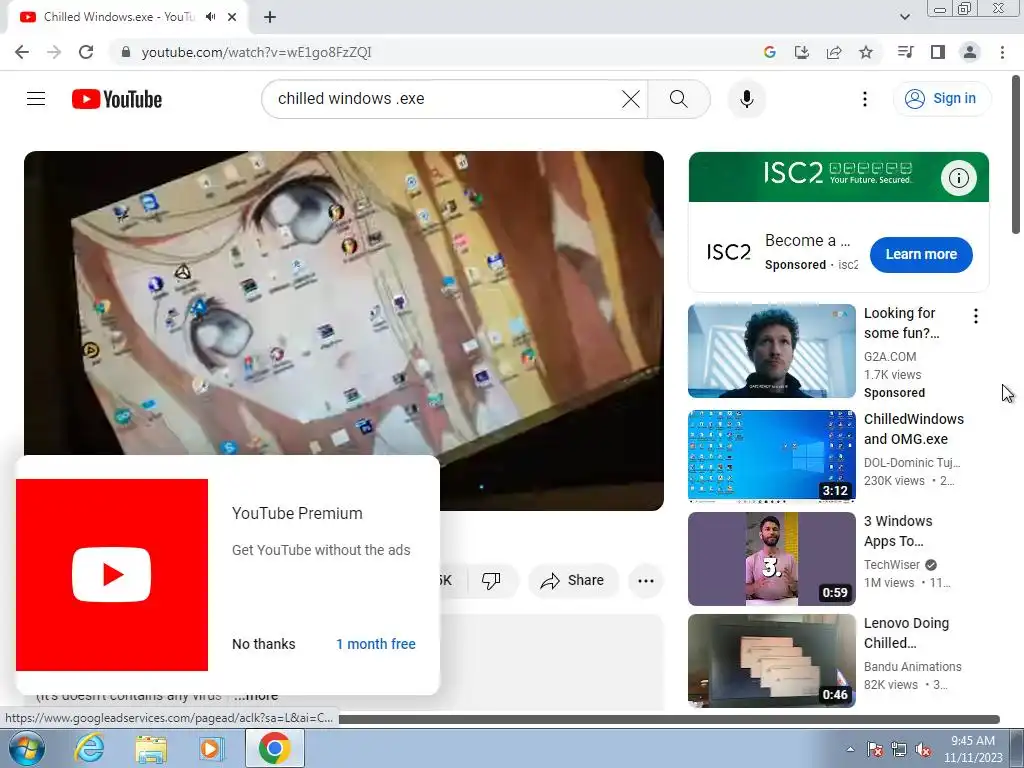Open Windows Media Player from the taskbar
This screenshot has height=768, width=1024.
point(211,748)
